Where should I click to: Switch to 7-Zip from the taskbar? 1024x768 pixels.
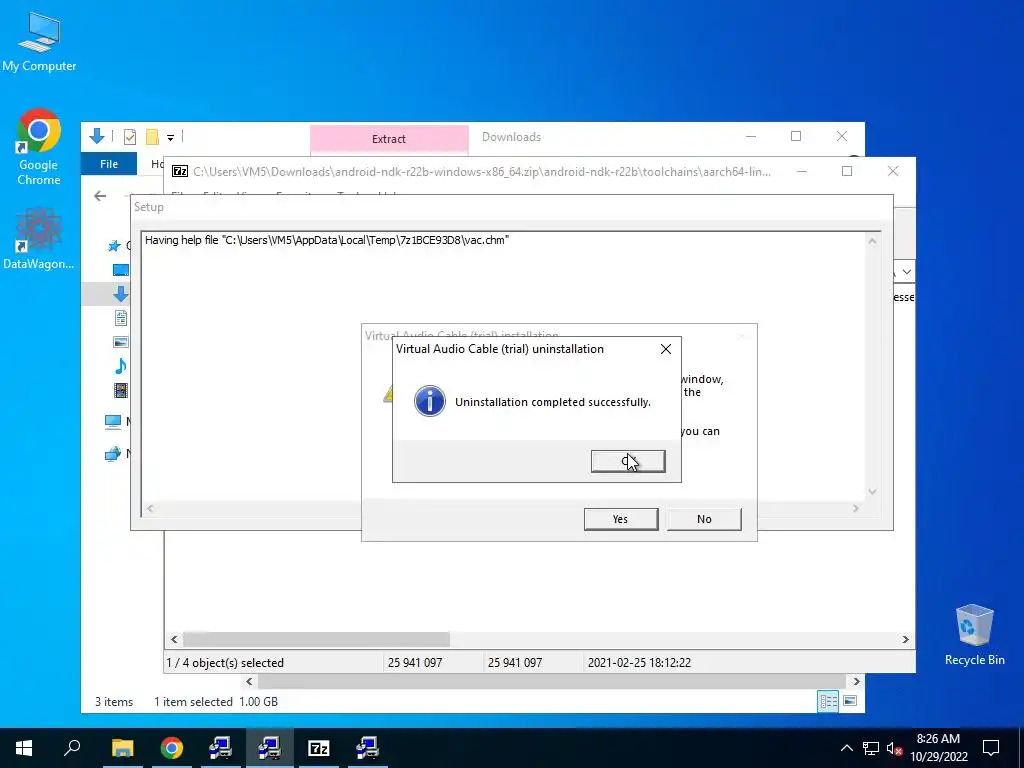[319, 748]
